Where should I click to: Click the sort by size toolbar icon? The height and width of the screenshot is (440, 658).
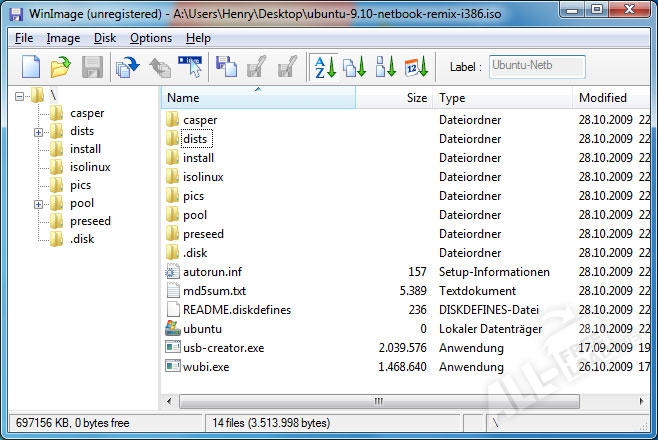coord(385,68)
